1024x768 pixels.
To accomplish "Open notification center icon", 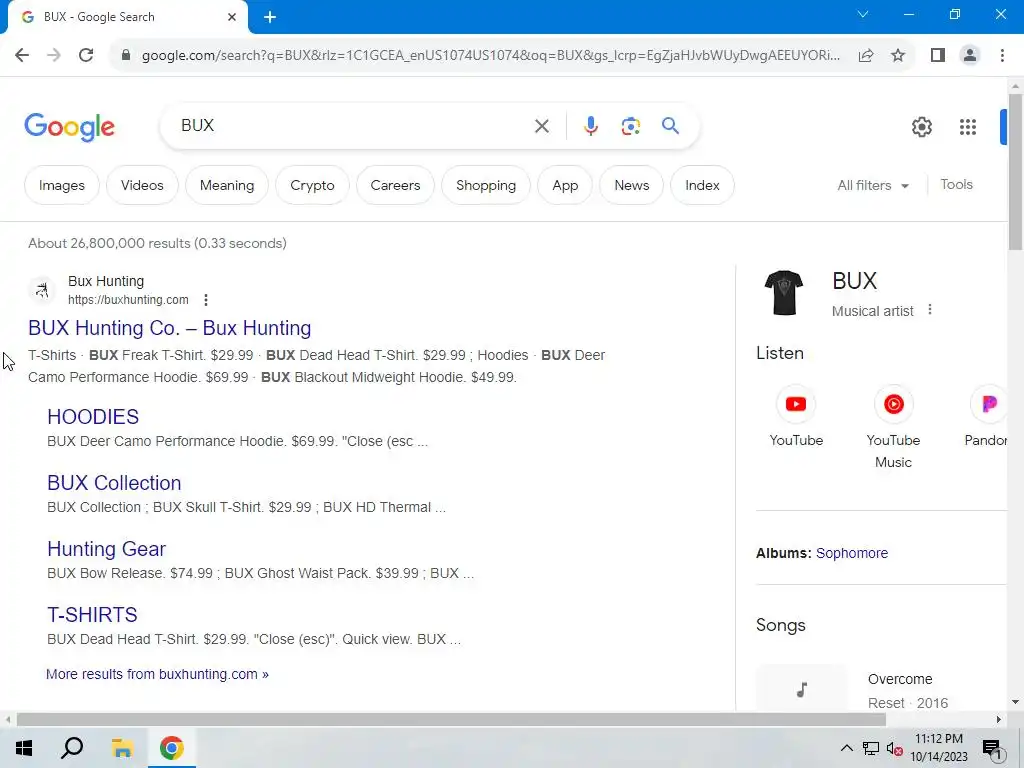I will point(992,750).
